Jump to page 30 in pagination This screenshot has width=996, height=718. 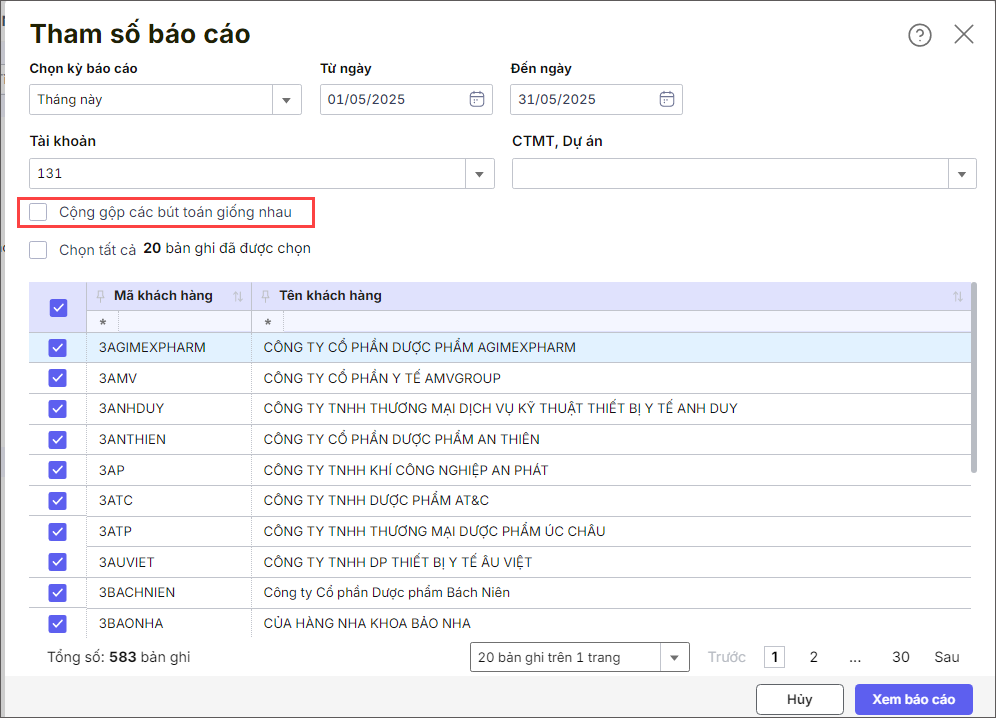click(900, 657)
